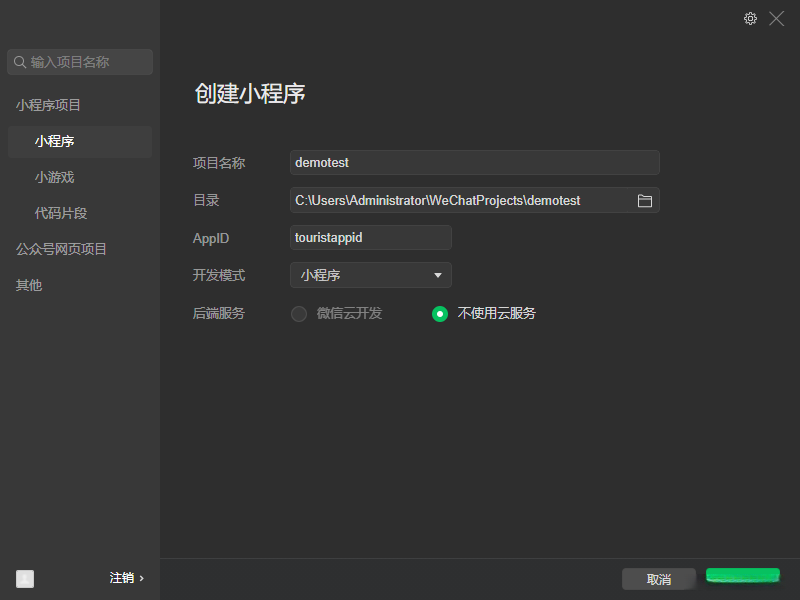Click the AppID input field

click(x=370, y=237)
